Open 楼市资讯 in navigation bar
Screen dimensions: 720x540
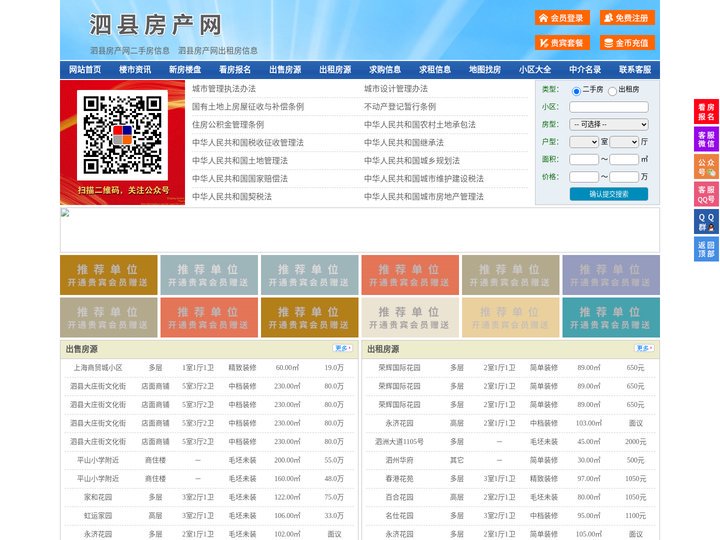point(135,70)
